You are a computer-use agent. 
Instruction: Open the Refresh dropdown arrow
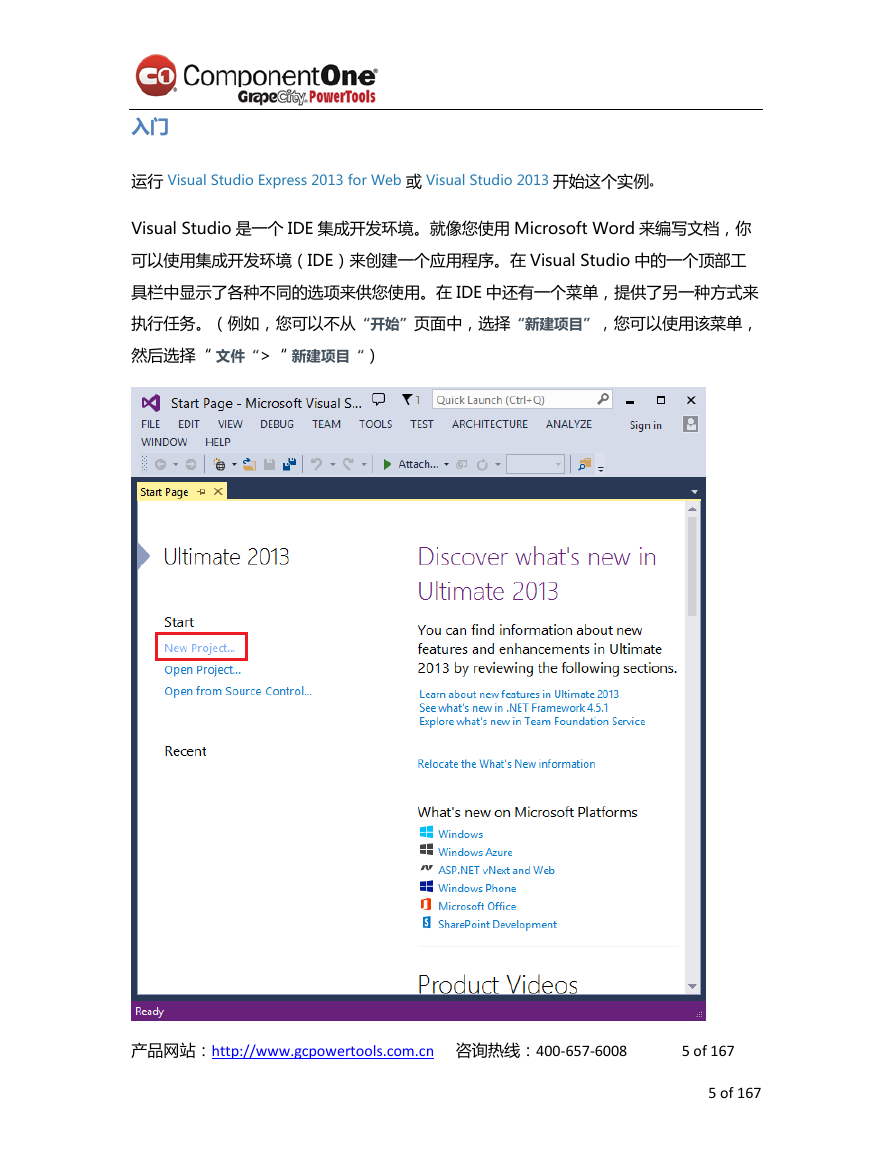[x=498, y=465]
